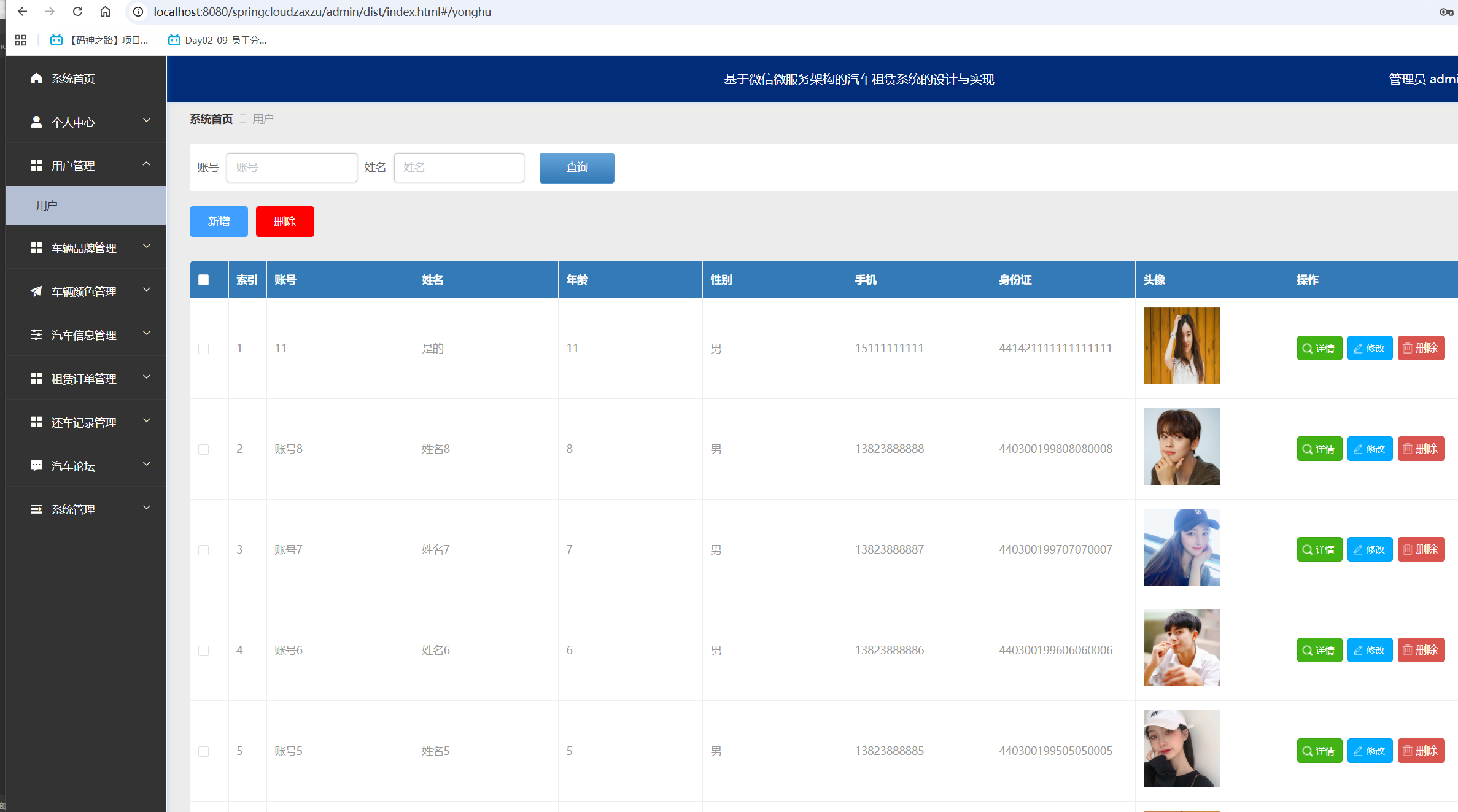Image resolution: width=1458 pixels, height=812 pixels.
Task: Click the person icon for 个人中心
Action: 36,122
